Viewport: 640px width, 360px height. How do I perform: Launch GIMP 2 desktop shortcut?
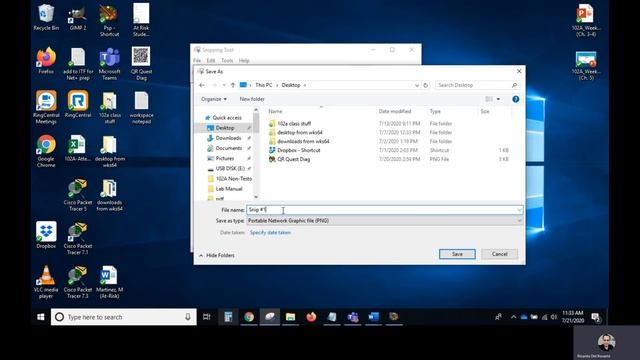click(x=78, y=17)
